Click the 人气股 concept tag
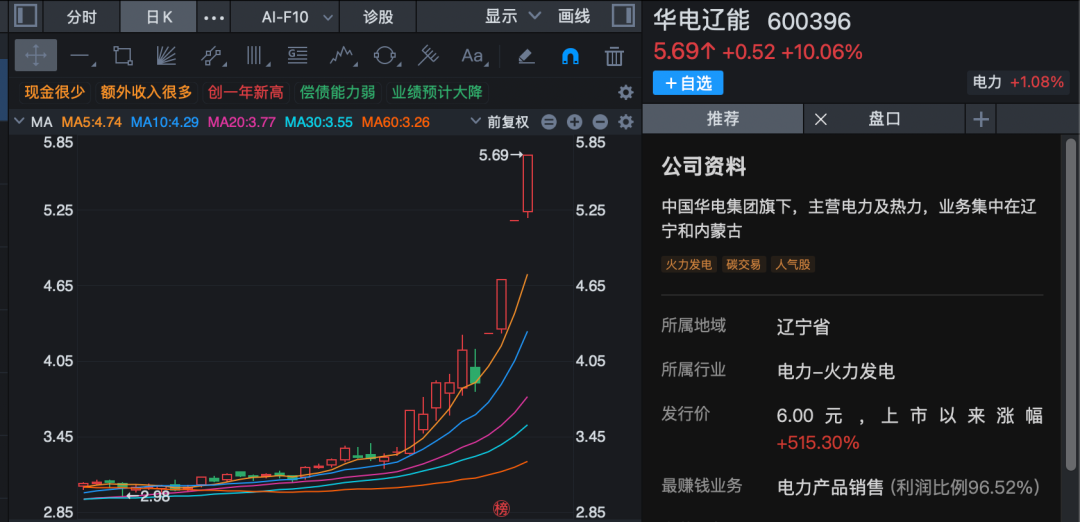 pos(793,264)
